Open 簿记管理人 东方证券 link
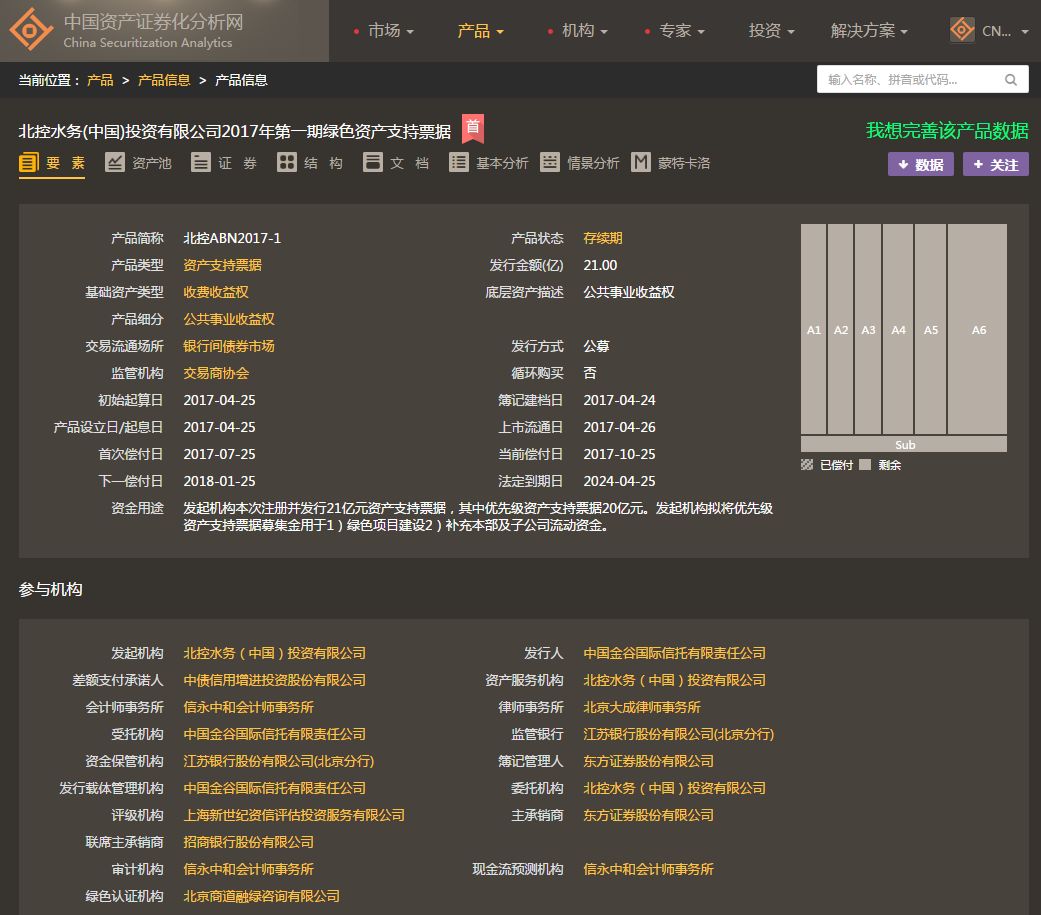 click(x=649, y=761)
